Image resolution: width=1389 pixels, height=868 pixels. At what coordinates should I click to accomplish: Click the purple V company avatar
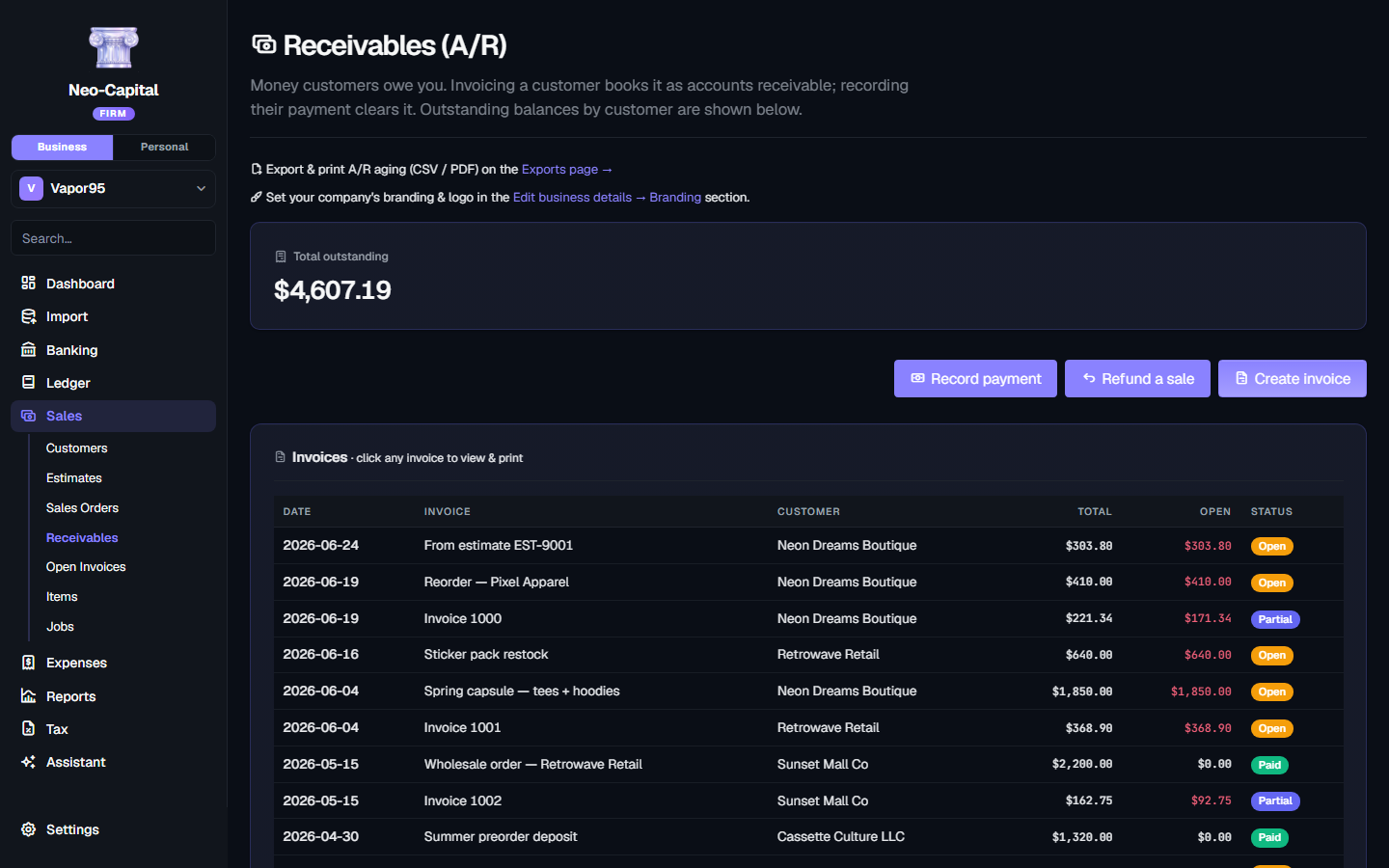(x=31, y=188)
